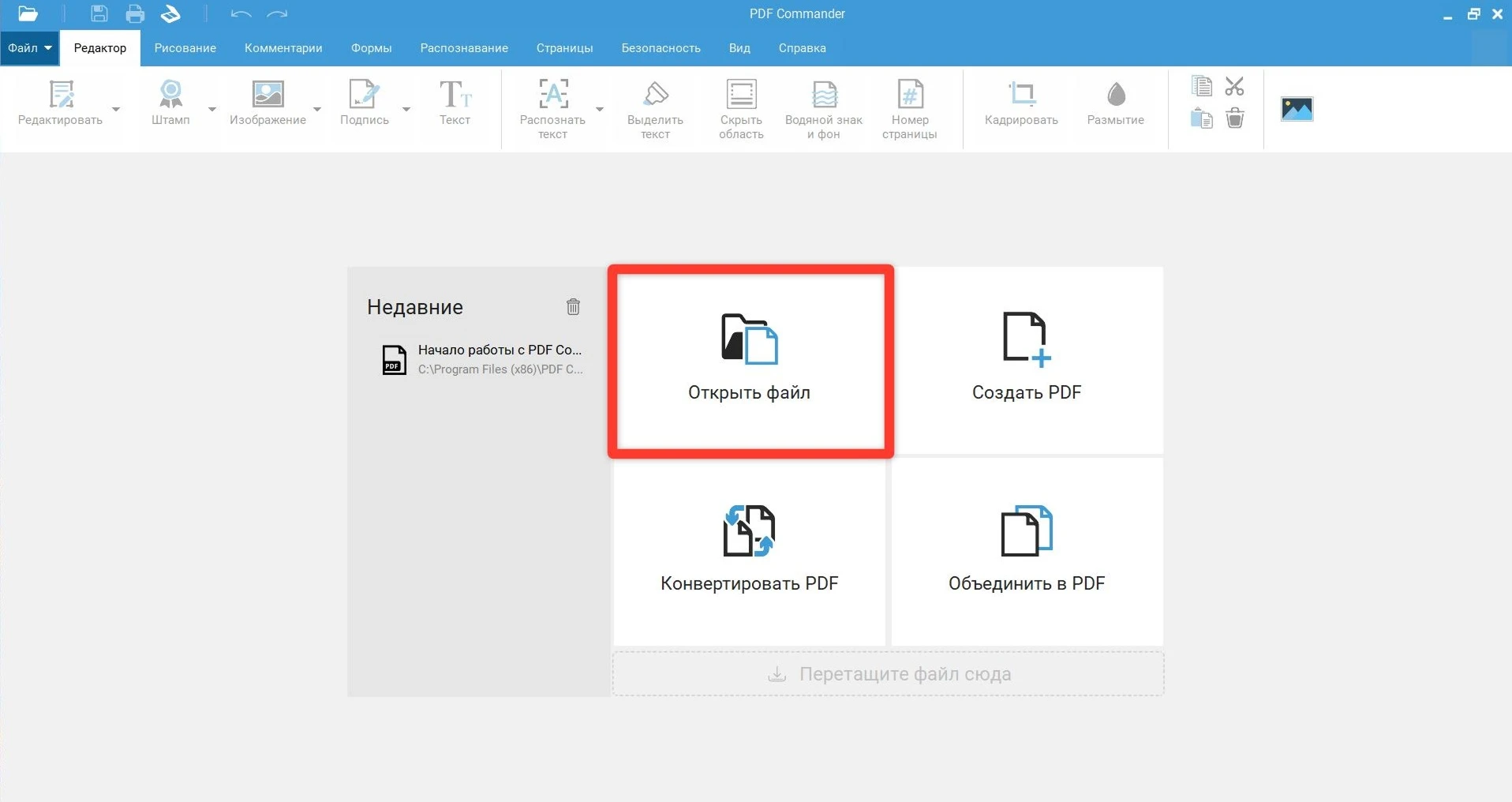Switch to the Безопасность tab
Viewport: 1512px width, 802px height.
click(x=661, y=48)
